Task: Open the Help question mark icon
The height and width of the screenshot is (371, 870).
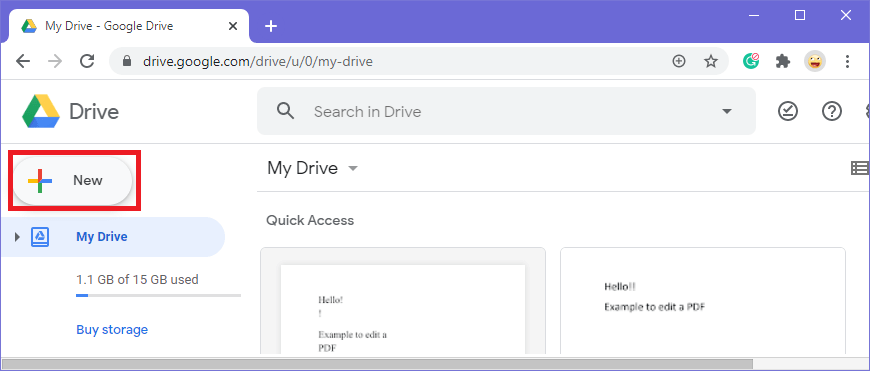Action: 832,111
